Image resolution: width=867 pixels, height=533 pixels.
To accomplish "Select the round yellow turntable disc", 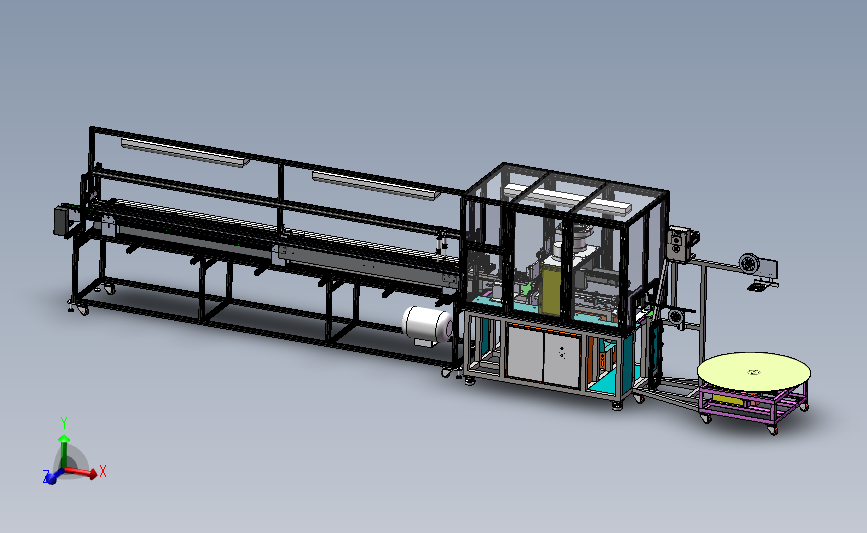I will [754, 373].
